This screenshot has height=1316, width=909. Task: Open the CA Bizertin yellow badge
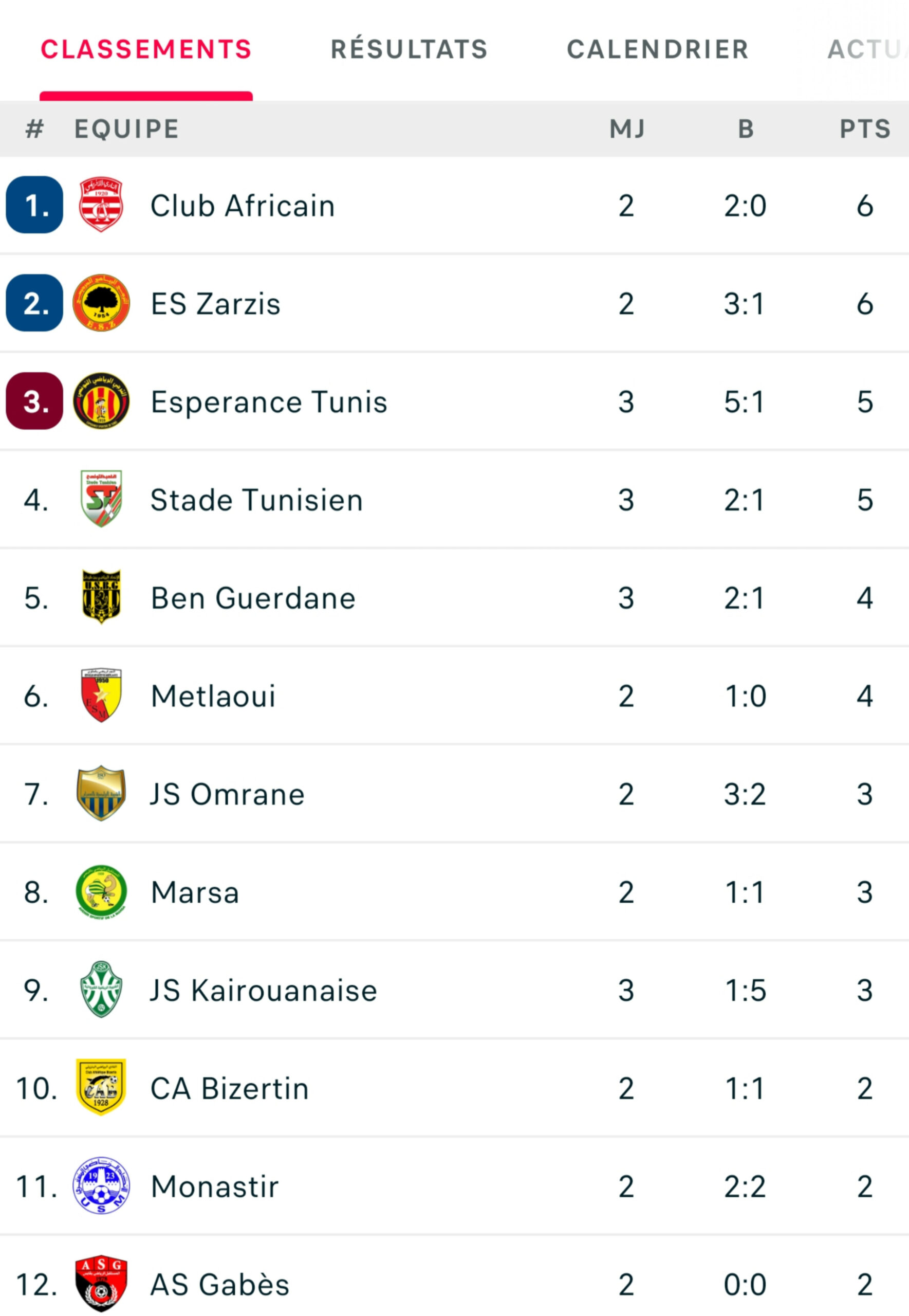tap(101, 1087)
